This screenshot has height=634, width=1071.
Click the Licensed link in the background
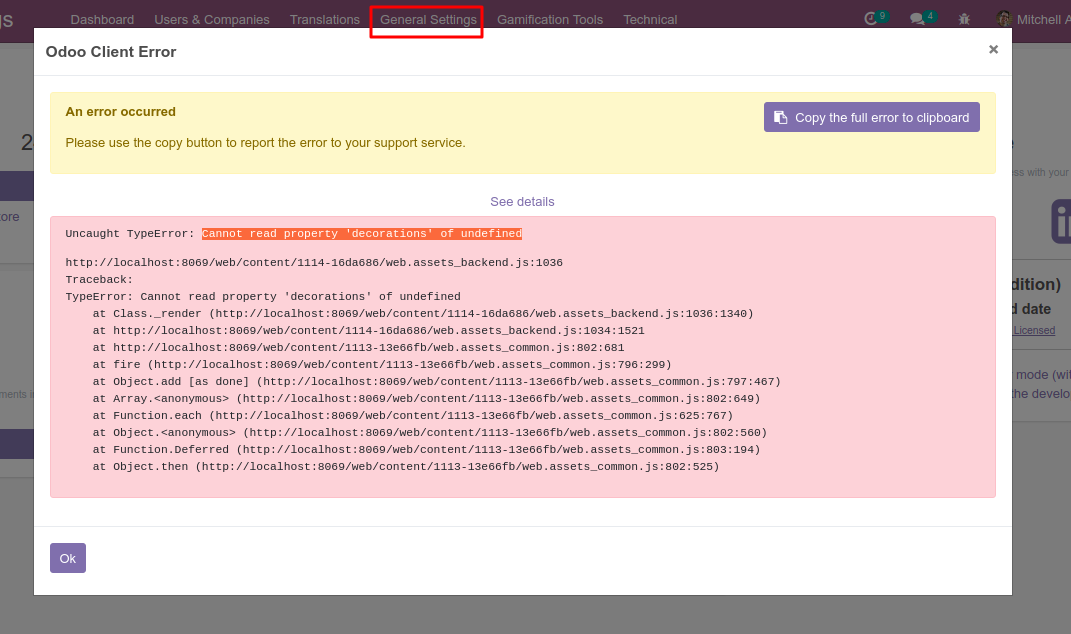(1033, 330)
